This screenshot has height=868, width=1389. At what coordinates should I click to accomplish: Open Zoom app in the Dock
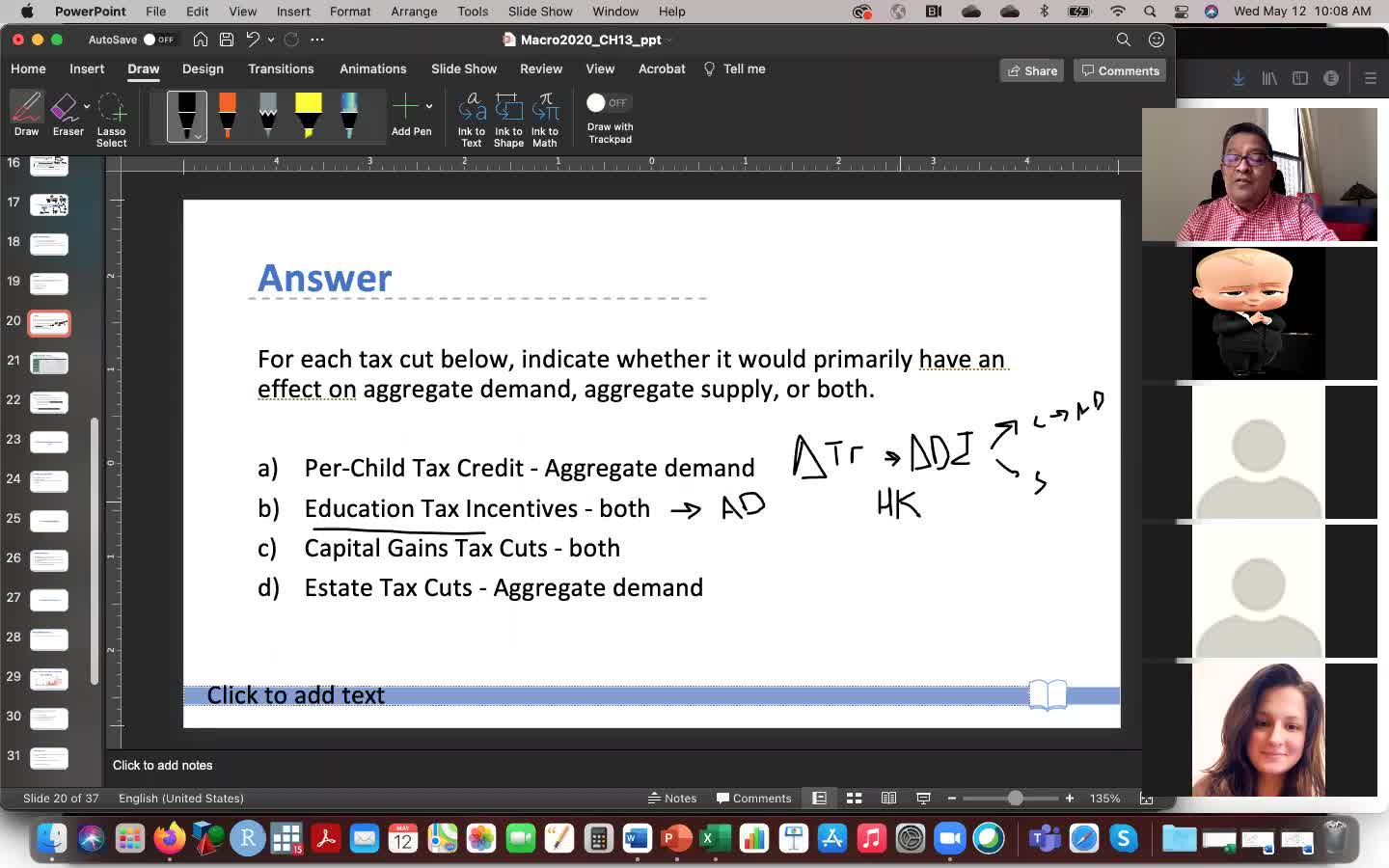[x=950, y=839]
